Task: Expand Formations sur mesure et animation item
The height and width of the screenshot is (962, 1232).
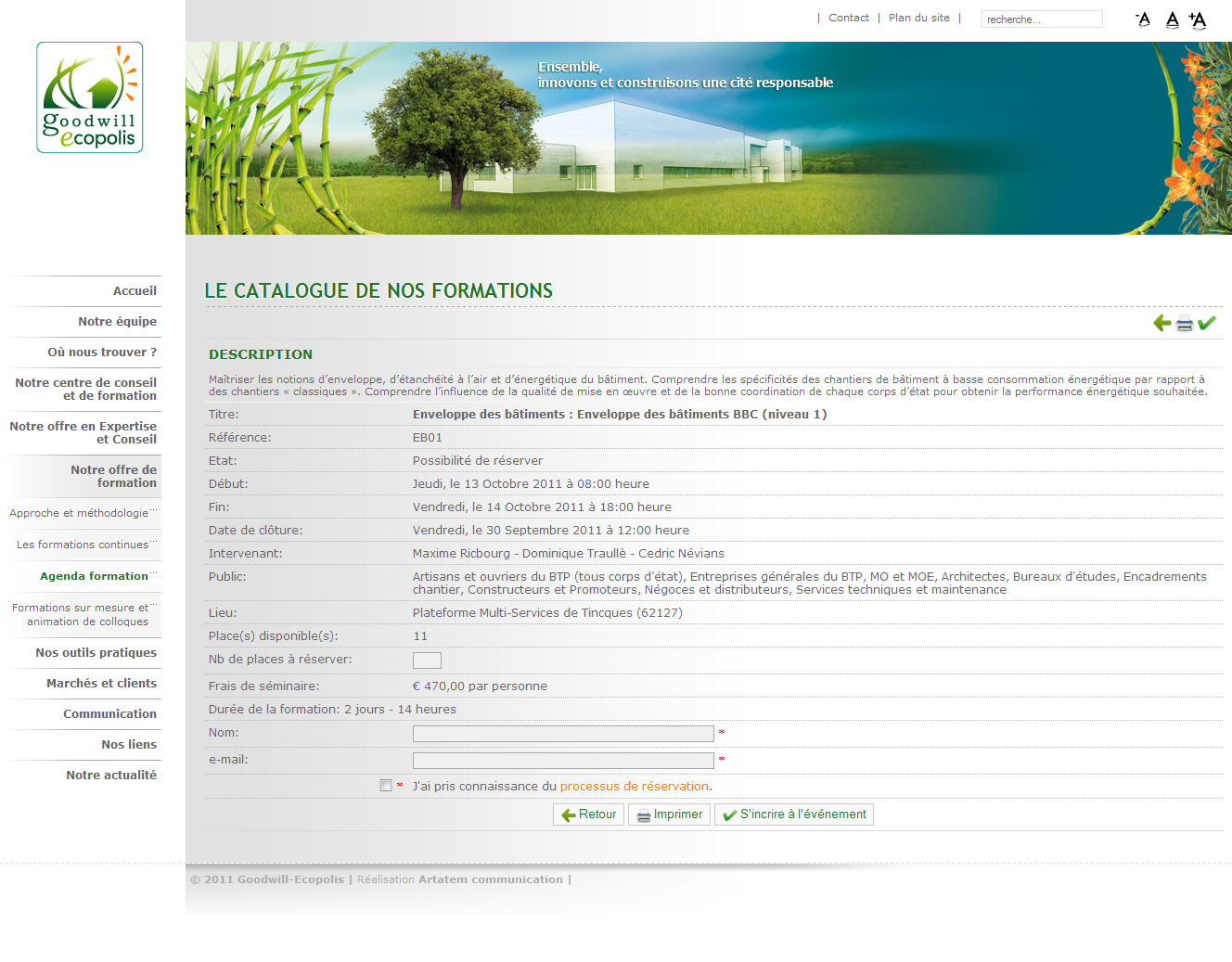Action: pyautogui.click(x=81, y=614)
